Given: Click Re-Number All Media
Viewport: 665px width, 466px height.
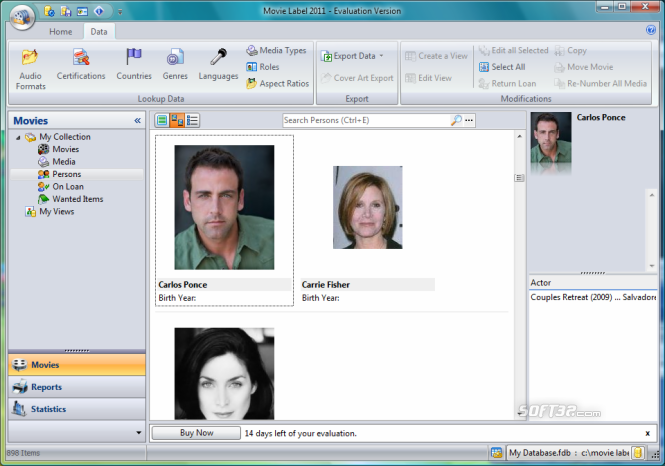Looking at the screenshot, I should click(x=601, y=84).
